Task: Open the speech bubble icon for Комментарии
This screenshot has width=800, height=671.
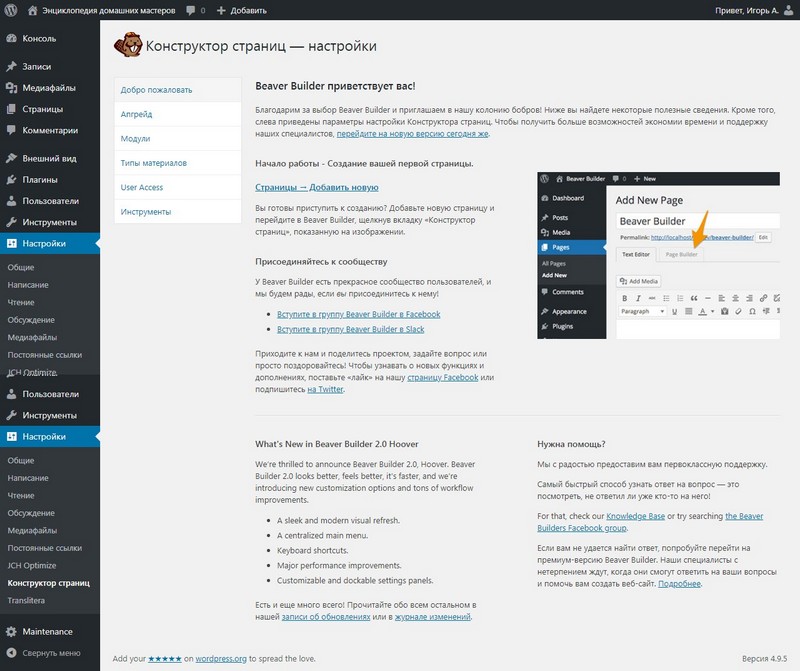Action: (11, 130)
